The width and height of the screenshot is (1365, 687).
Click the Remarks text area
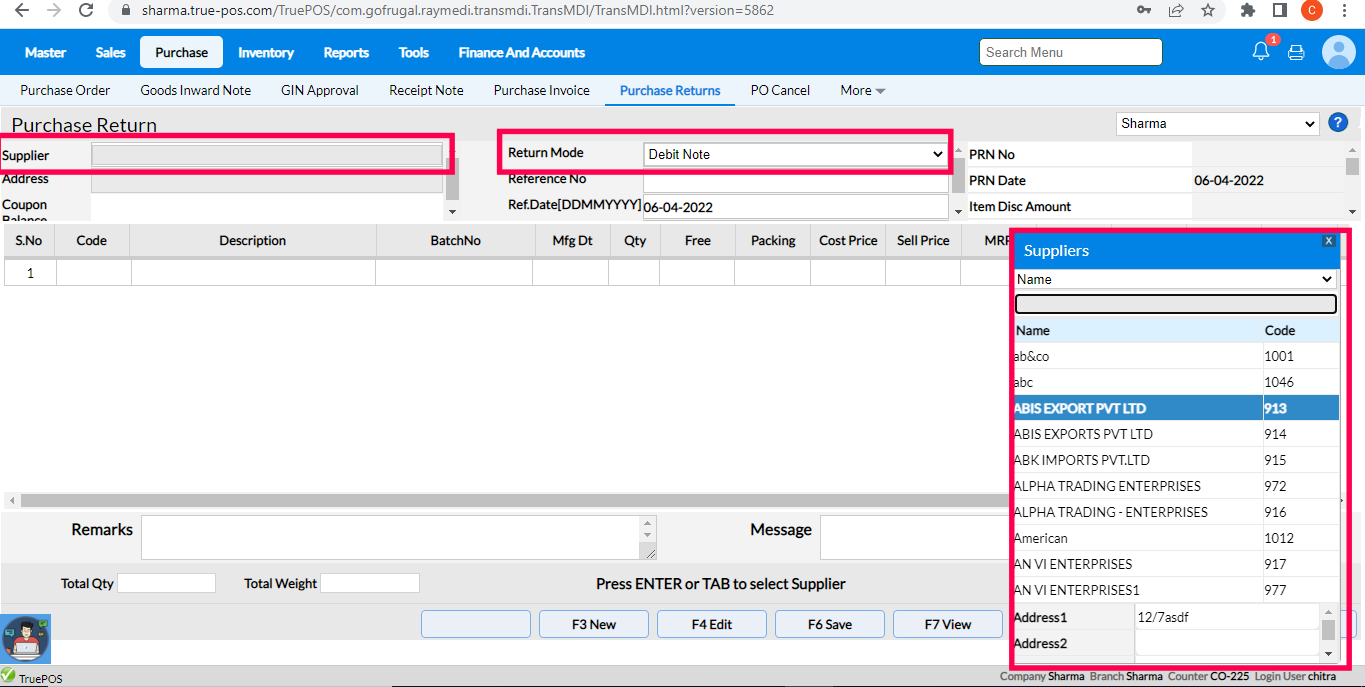point(392,537)
